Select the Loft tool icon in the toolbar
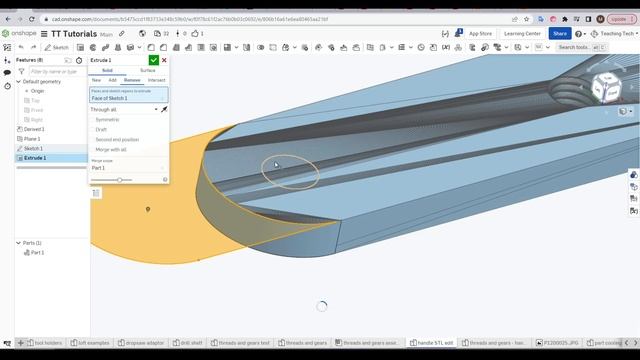Viewport: 640px width, 360px height. (118, 47)
